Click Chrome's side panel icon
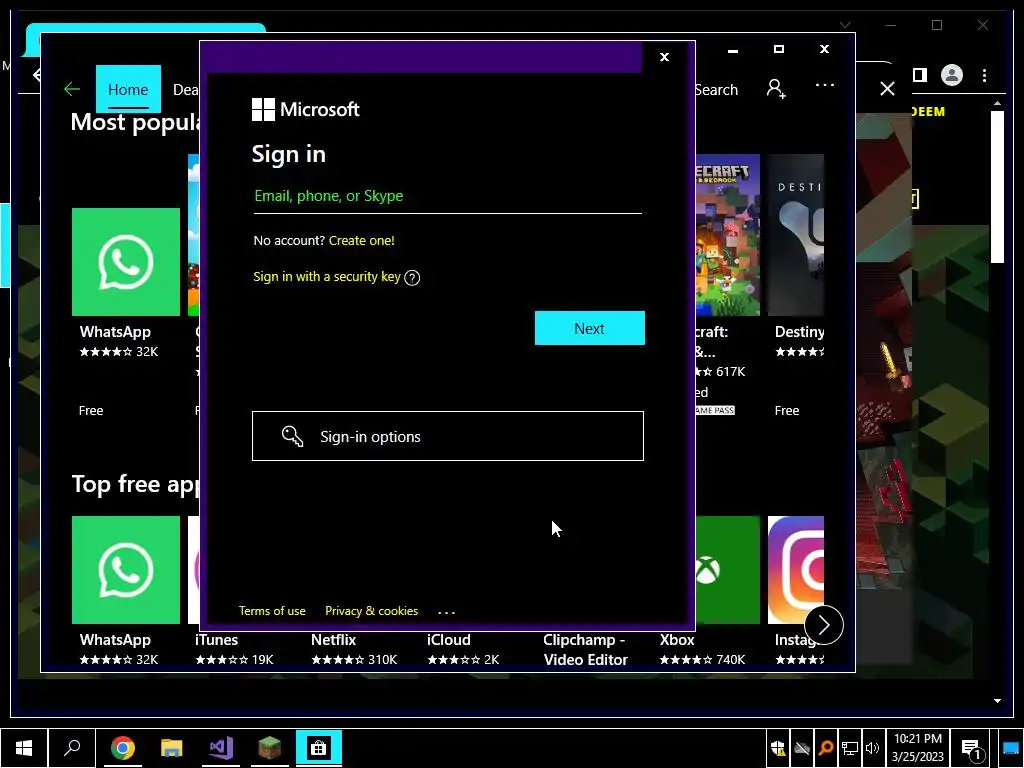 [x=920, y=75]
